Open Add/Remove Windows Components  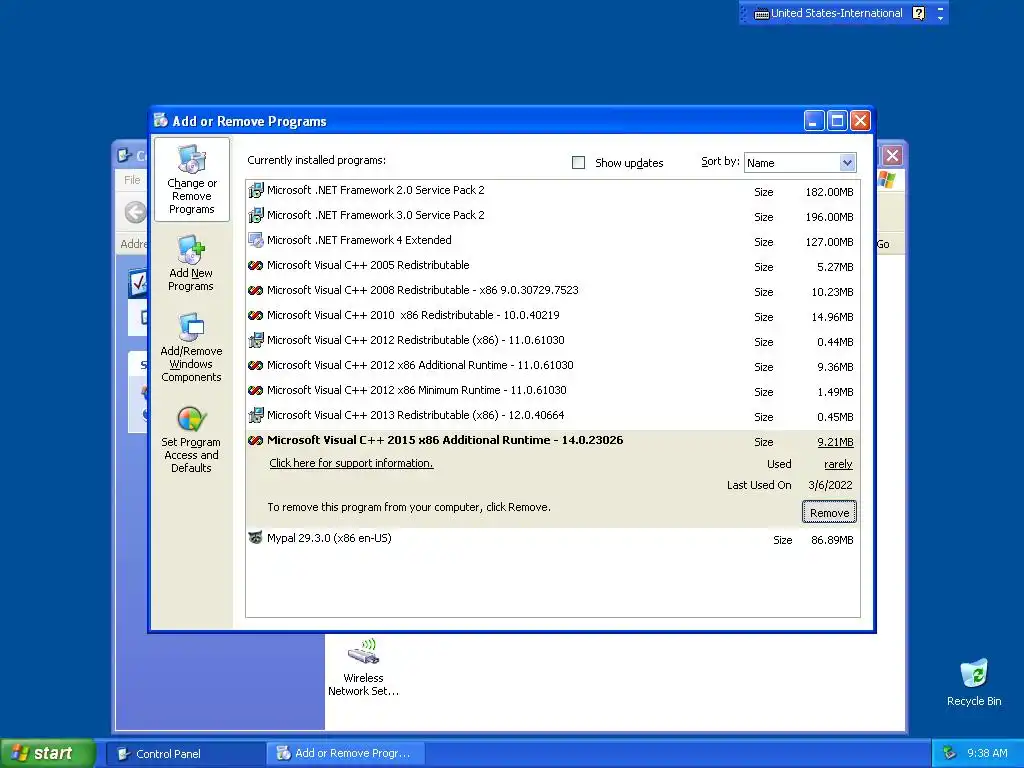tap(191, 347)
